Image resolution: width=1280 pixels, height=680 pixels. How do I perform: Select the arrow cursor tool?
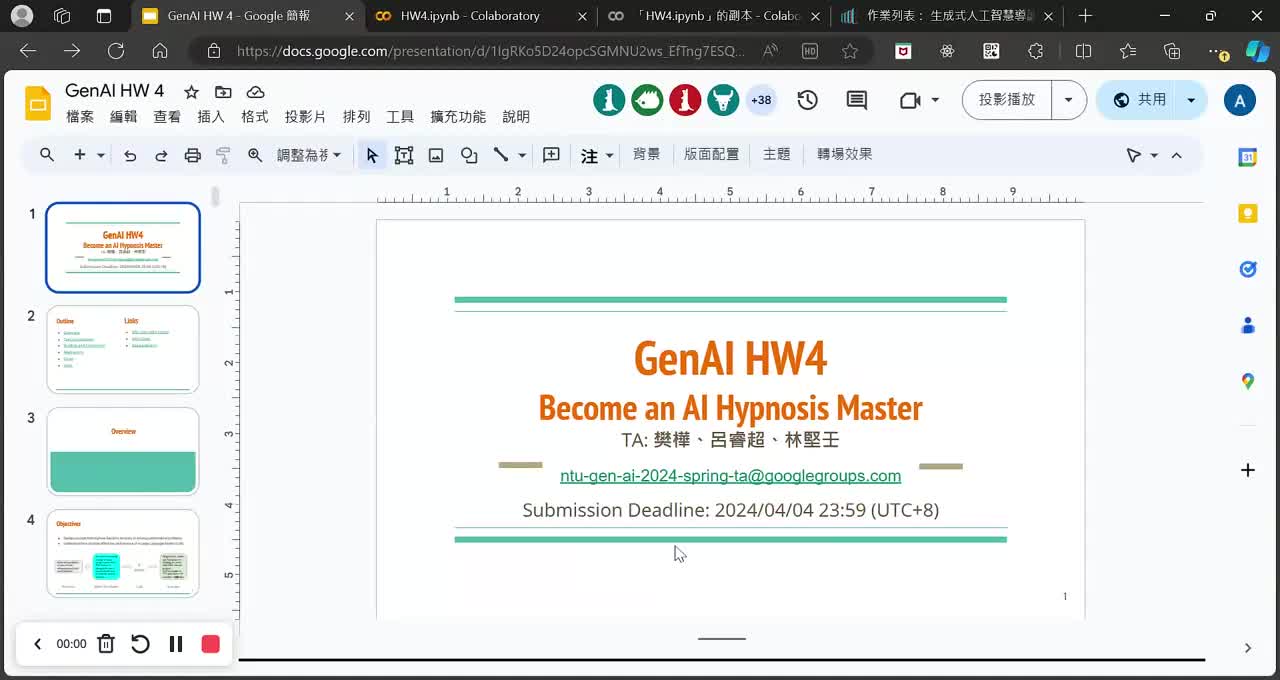(372, 155)
